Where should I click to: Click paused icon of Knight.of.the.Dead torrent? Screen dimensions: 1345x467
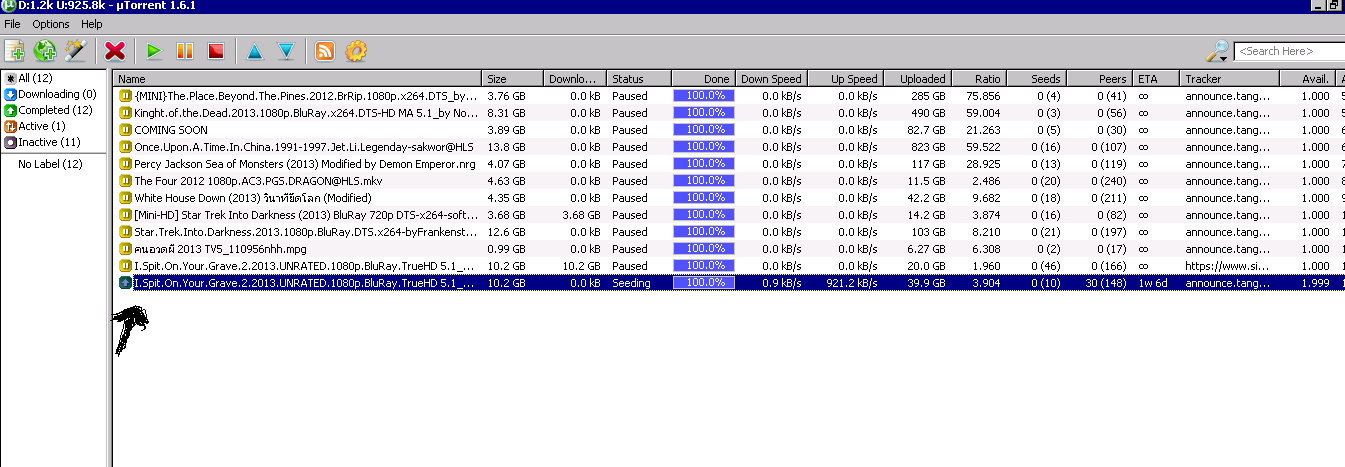(125, 113)
